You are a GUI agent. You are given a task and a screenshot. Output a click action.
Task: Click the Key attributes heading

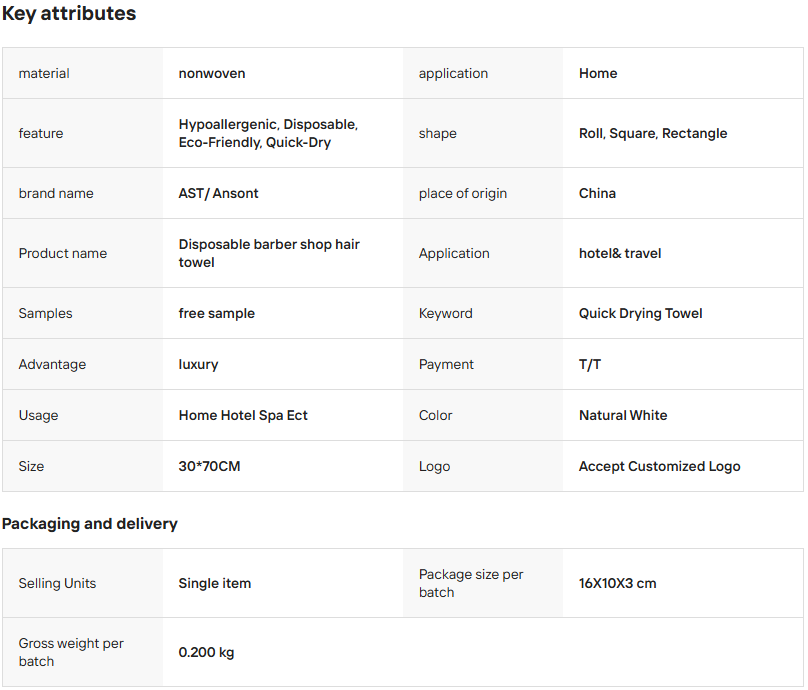[69, 14]
